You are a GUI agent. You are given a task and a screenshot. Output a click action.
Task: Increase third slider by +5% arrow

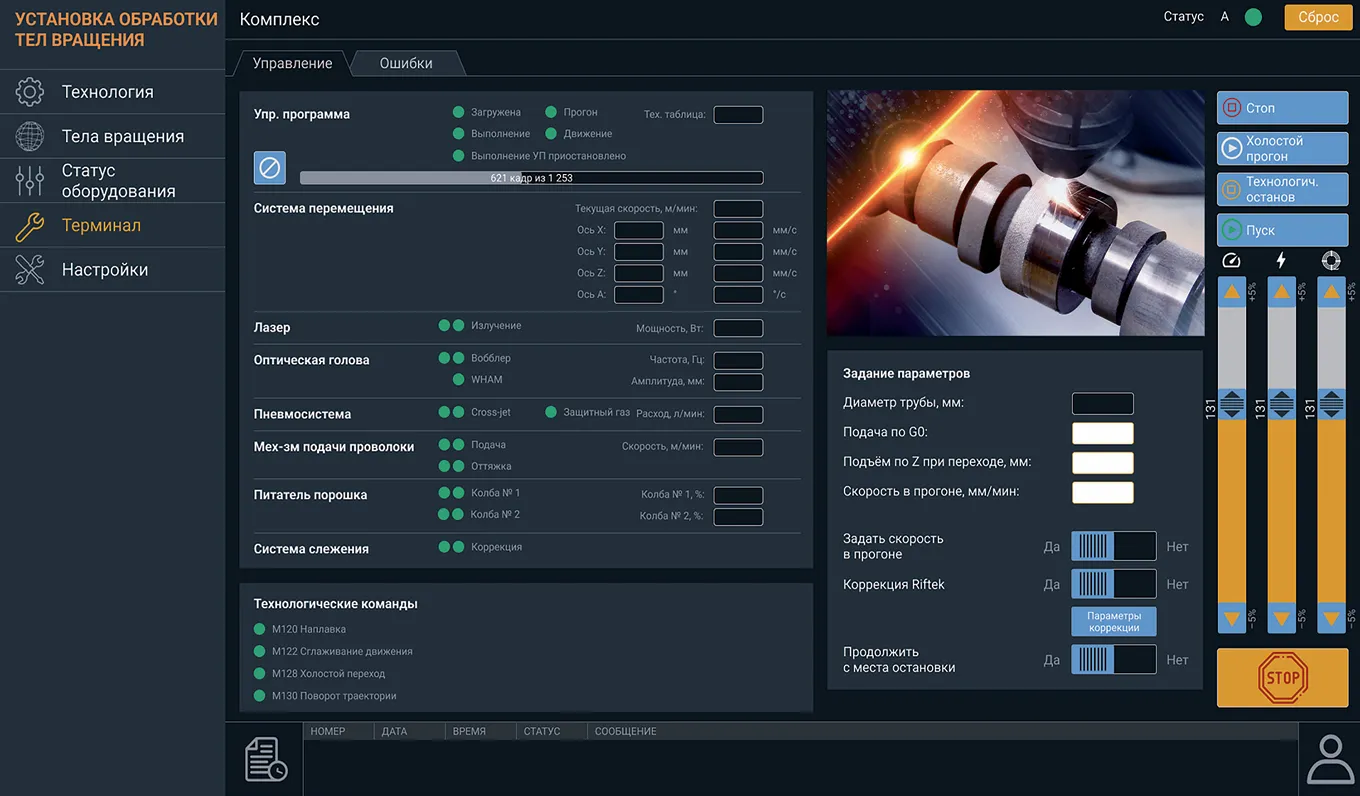tap(1331, 292)
